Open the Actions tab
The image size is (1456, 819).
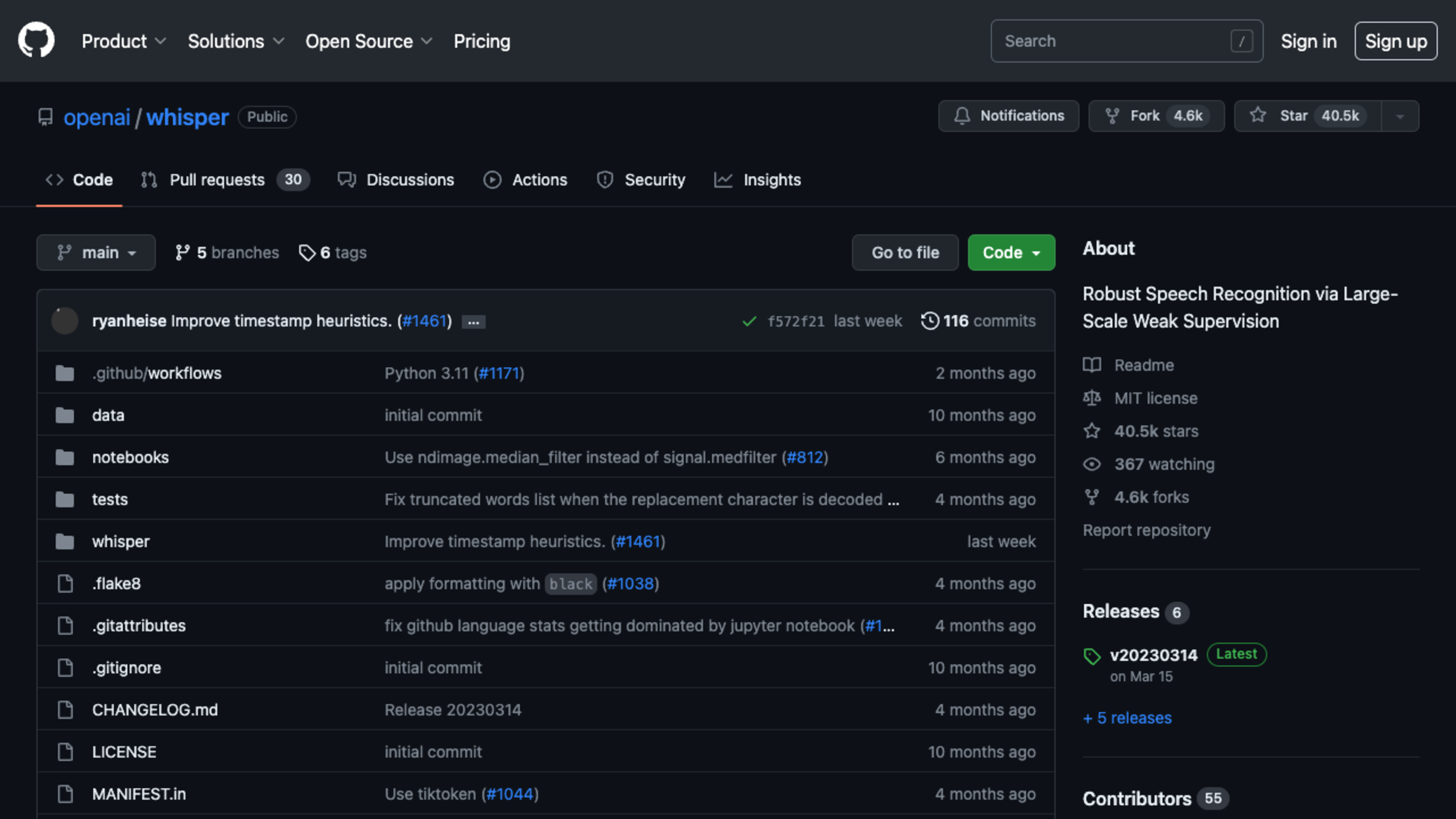tap(525, 180)
